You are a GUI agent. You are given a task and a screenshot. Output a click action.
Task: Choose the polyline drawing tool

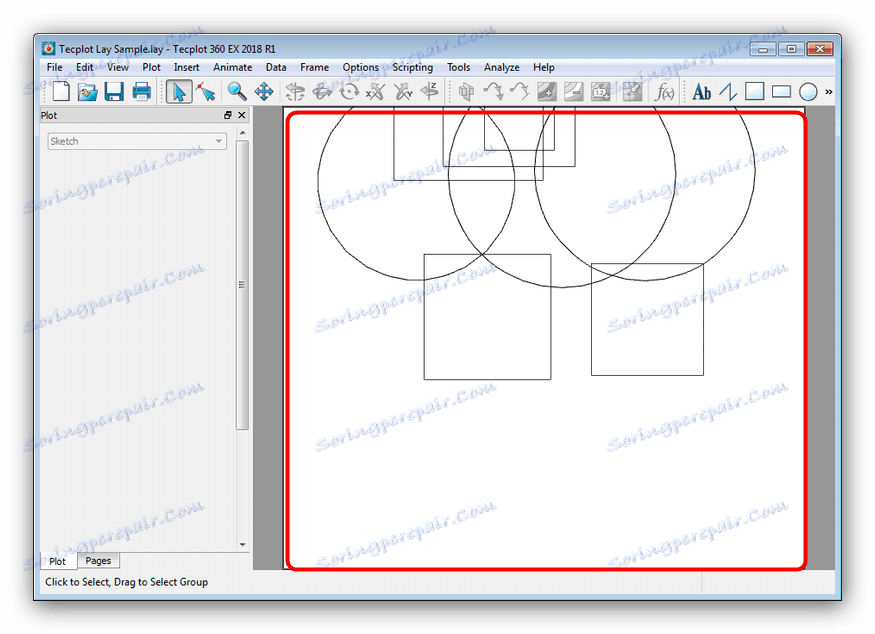click(x=728, y=92)
